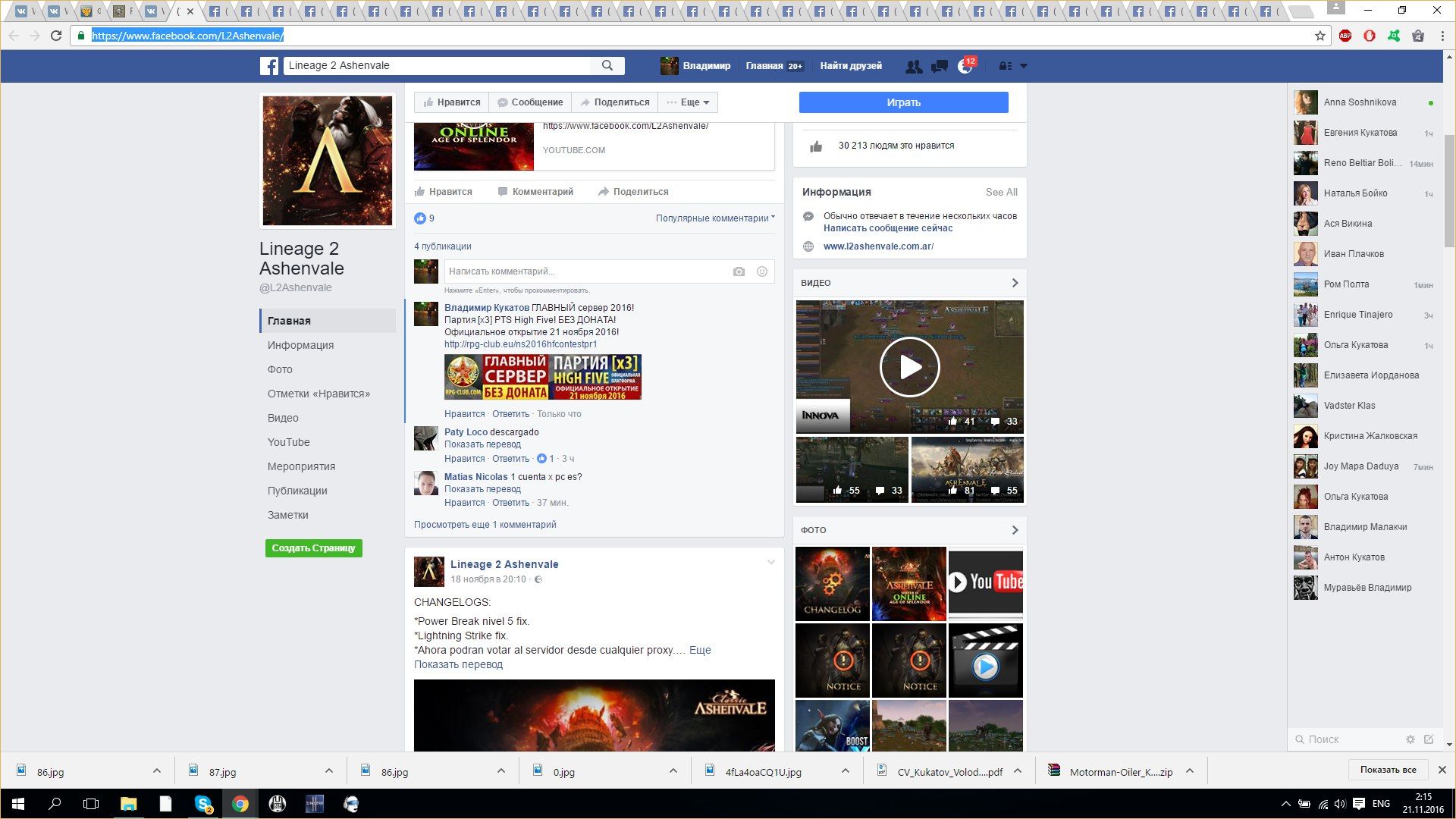This screenshot has height=819, width=1456.
Task: Select Мероприятия in left page menu
Action: [301, 466]
